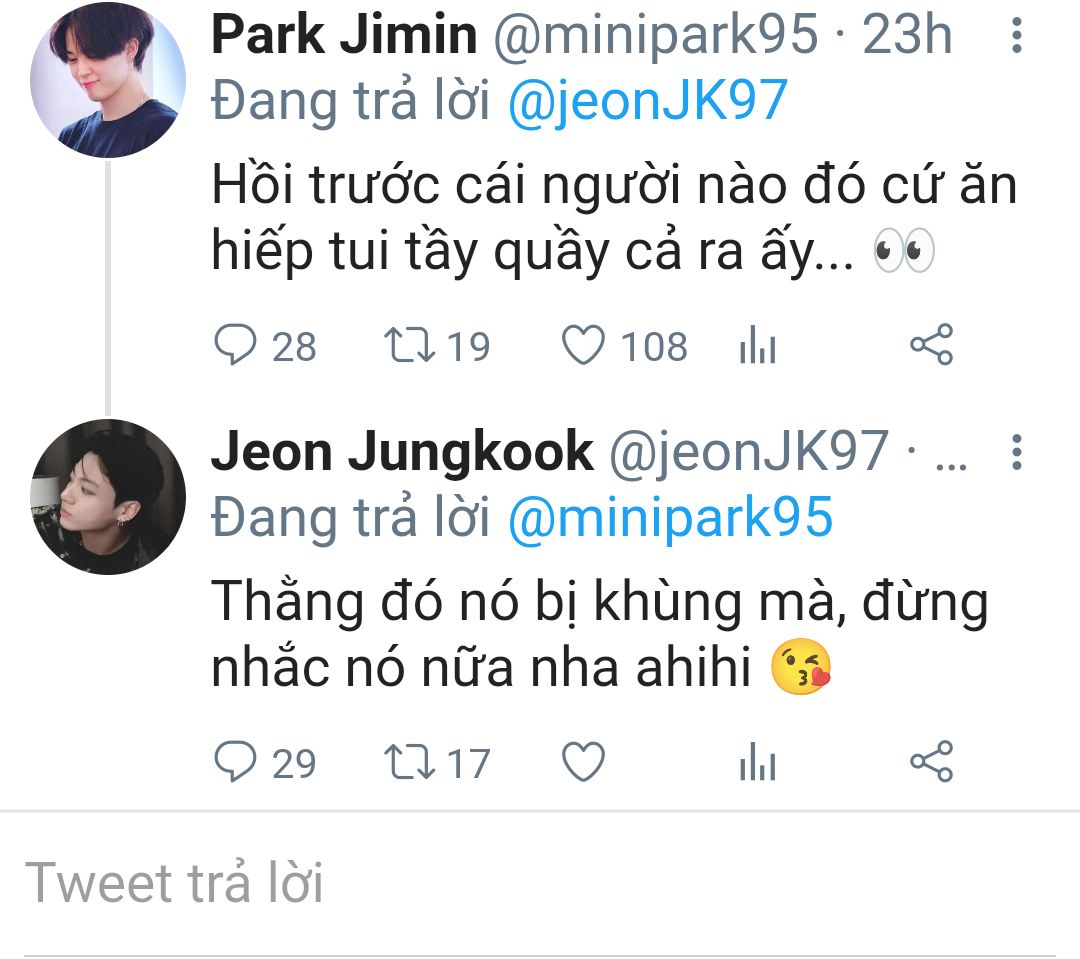
Task: Focus the "Tweet trả lời" reply field
Action: point(540,883)
